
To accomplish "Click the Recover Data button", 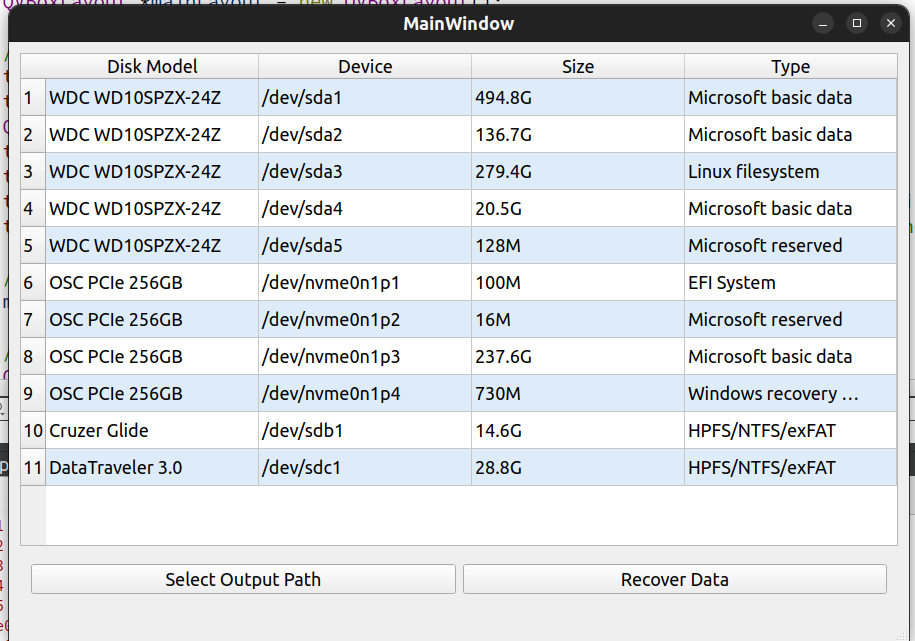I will [674, 579].
